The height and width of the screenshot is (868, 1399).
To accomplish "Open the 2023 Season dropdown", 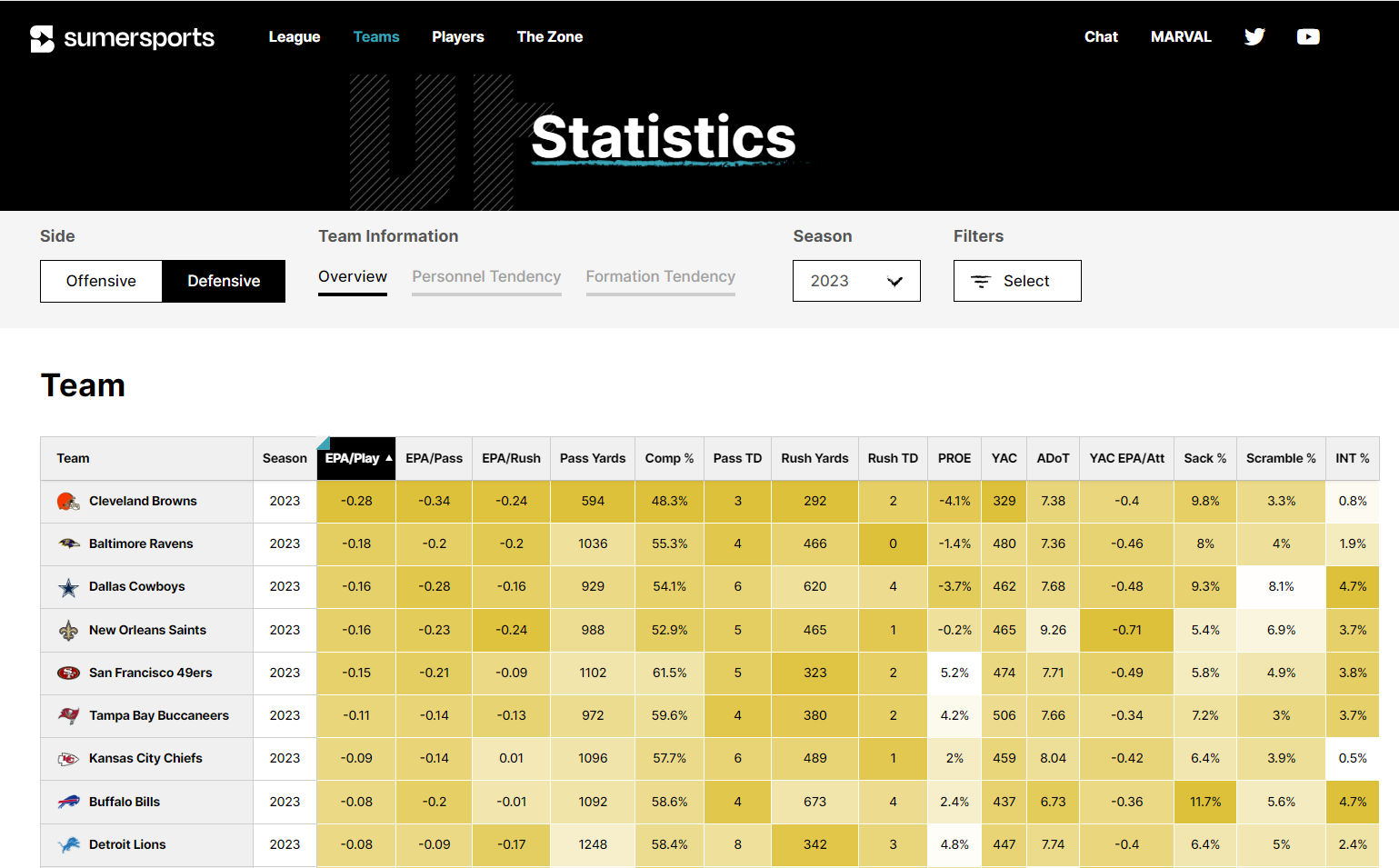I will click(856, 281).
